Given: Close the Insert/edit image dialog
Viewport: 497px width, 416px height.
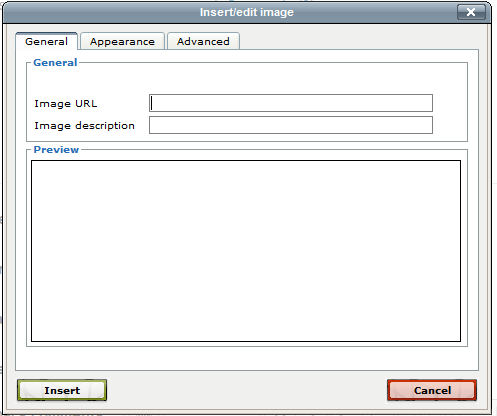Looking at the screenshot, I should click(471, 12).
